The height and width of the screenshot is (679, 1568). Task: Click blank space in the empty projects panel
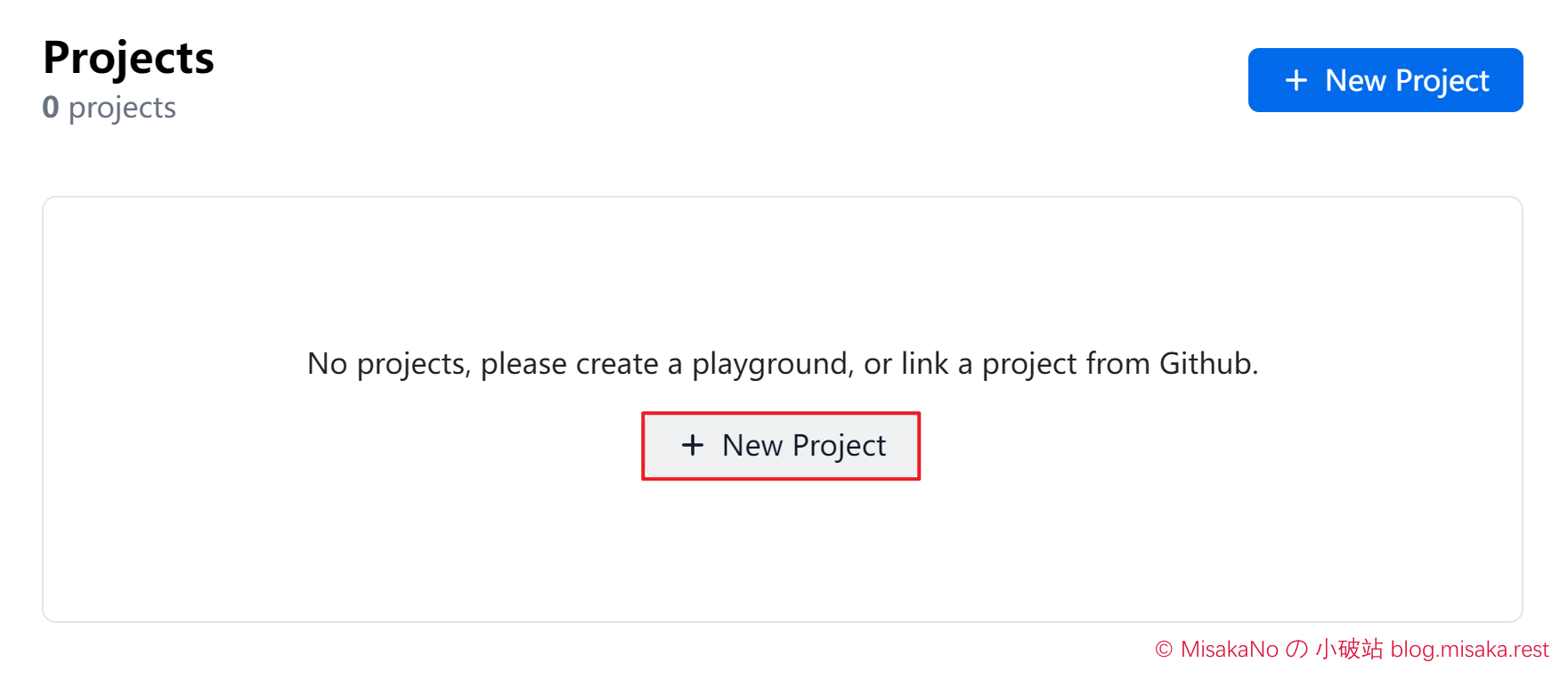click(x=356, y=534)
